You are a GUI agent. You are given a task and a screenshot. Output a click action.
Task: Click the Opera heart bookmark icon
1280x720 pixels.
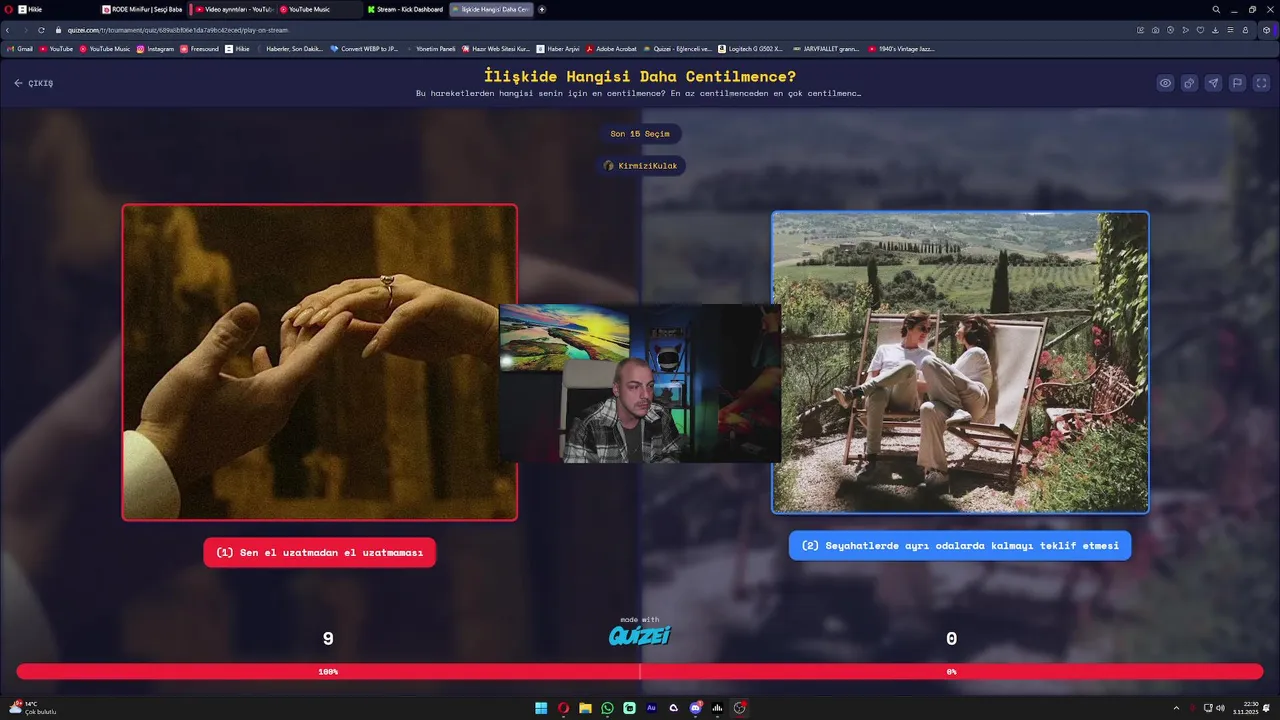coord(1200,30)
